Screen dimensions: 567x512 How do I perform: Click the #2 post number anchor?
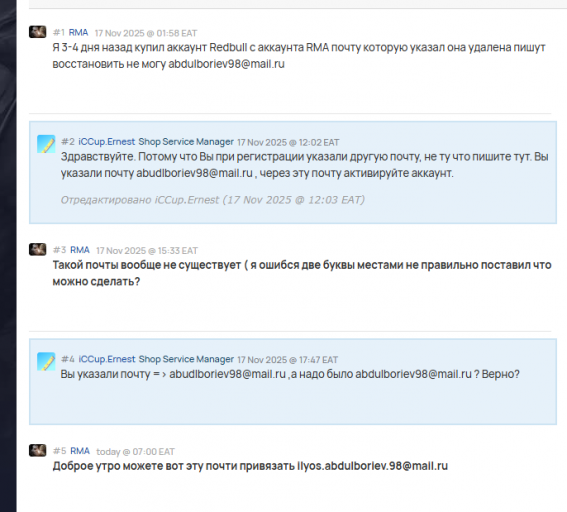68,142
